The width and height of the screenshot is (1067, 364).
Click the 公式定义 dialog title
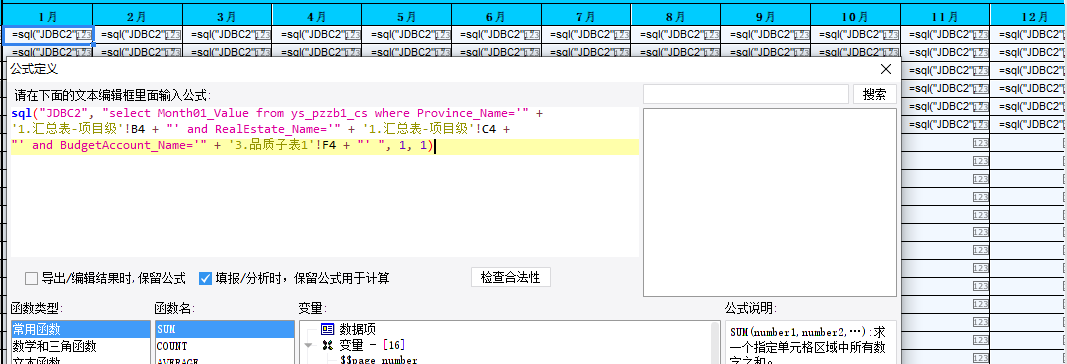[x=34, y=69]
